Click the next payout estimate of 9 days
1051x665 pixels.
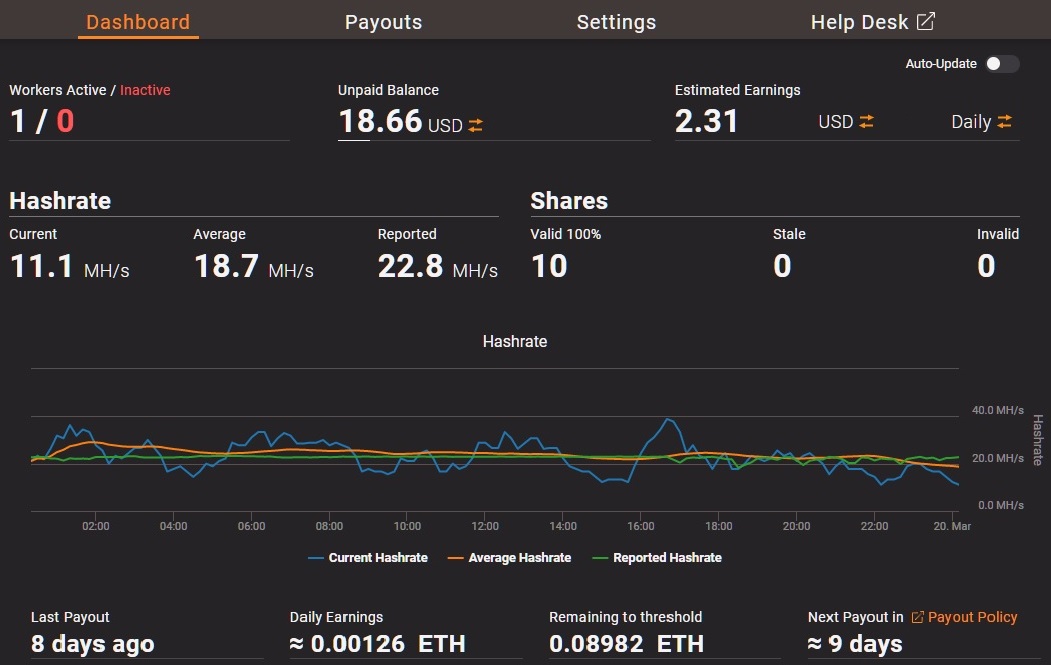point(855,644)
